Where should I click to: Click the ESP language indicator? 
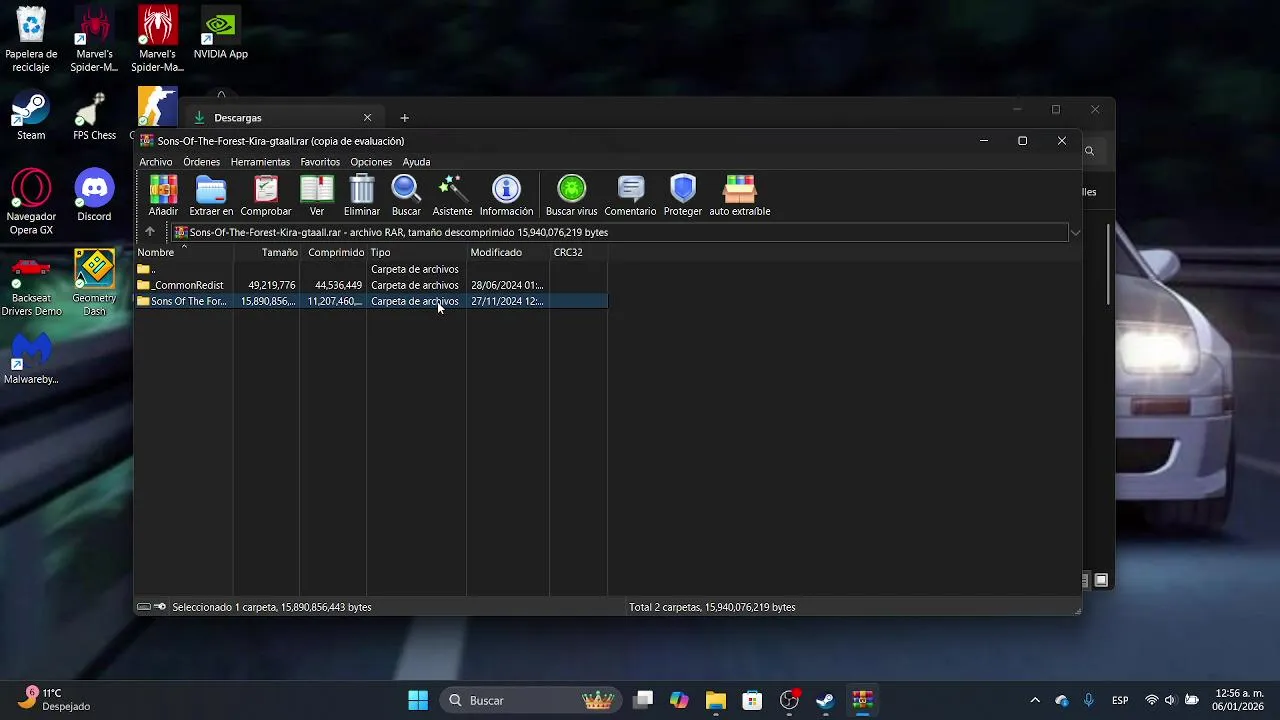(x=1120, y=700)
